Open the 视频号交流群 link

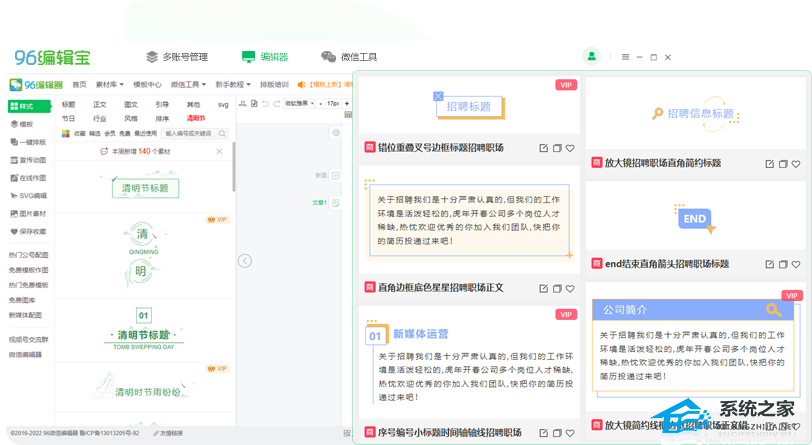point(28,339)
